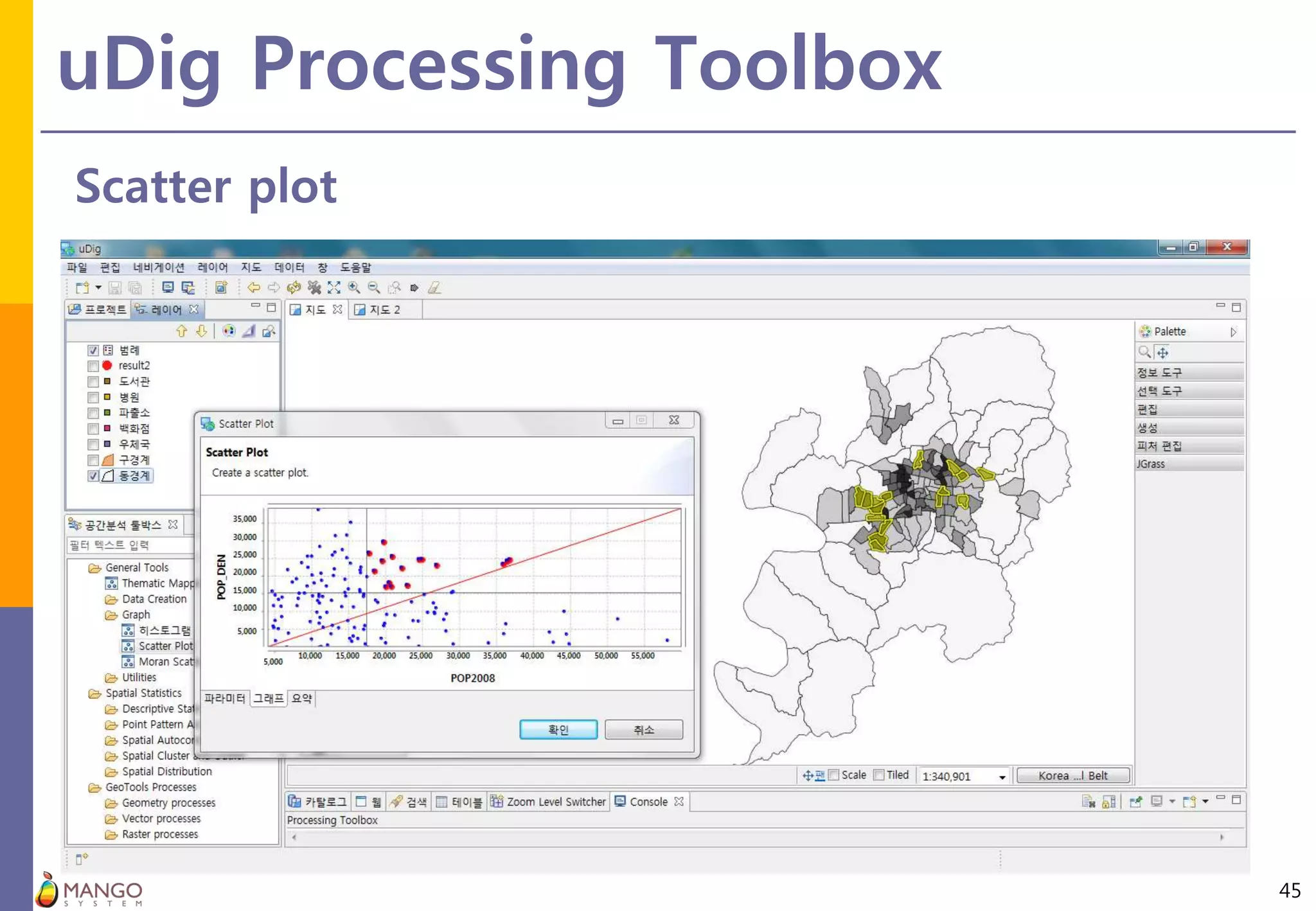Image resolution: width=1316 pixels, height=911 pixels.
Task: Open the 도움말 menu
Action: pyautogui.click(x=355, y=267)
